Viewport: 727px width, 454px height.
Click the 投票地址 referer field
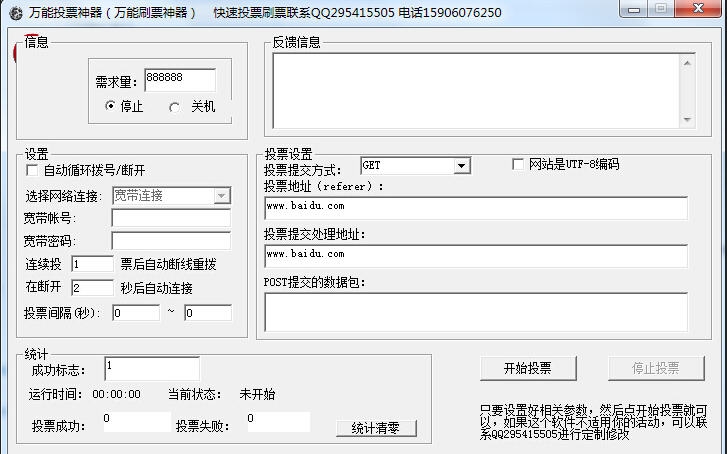pos(476,208)
